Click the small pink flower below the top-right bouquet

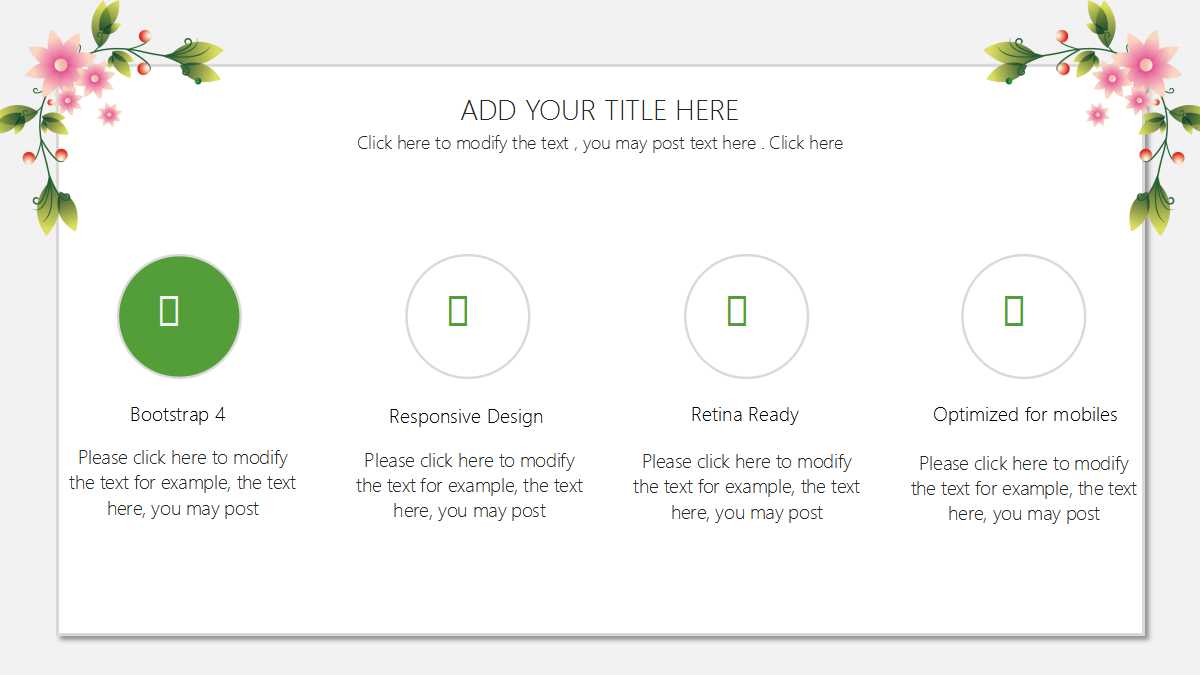coord(1097,115)
